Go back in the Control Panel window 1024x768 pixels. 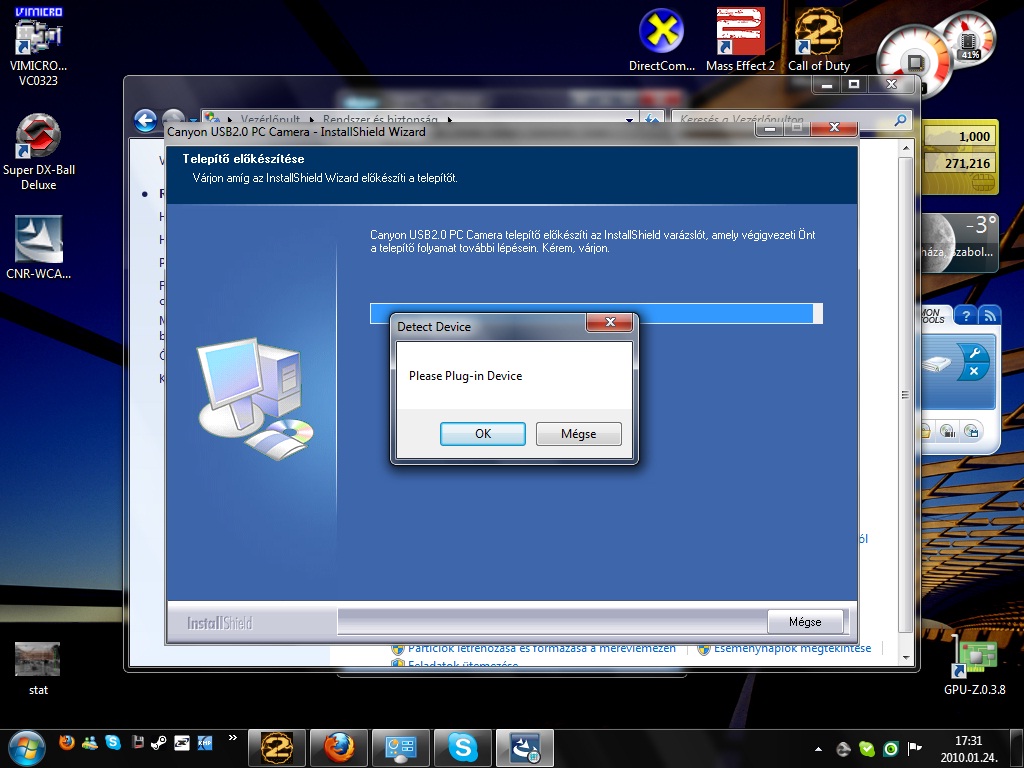145,120
